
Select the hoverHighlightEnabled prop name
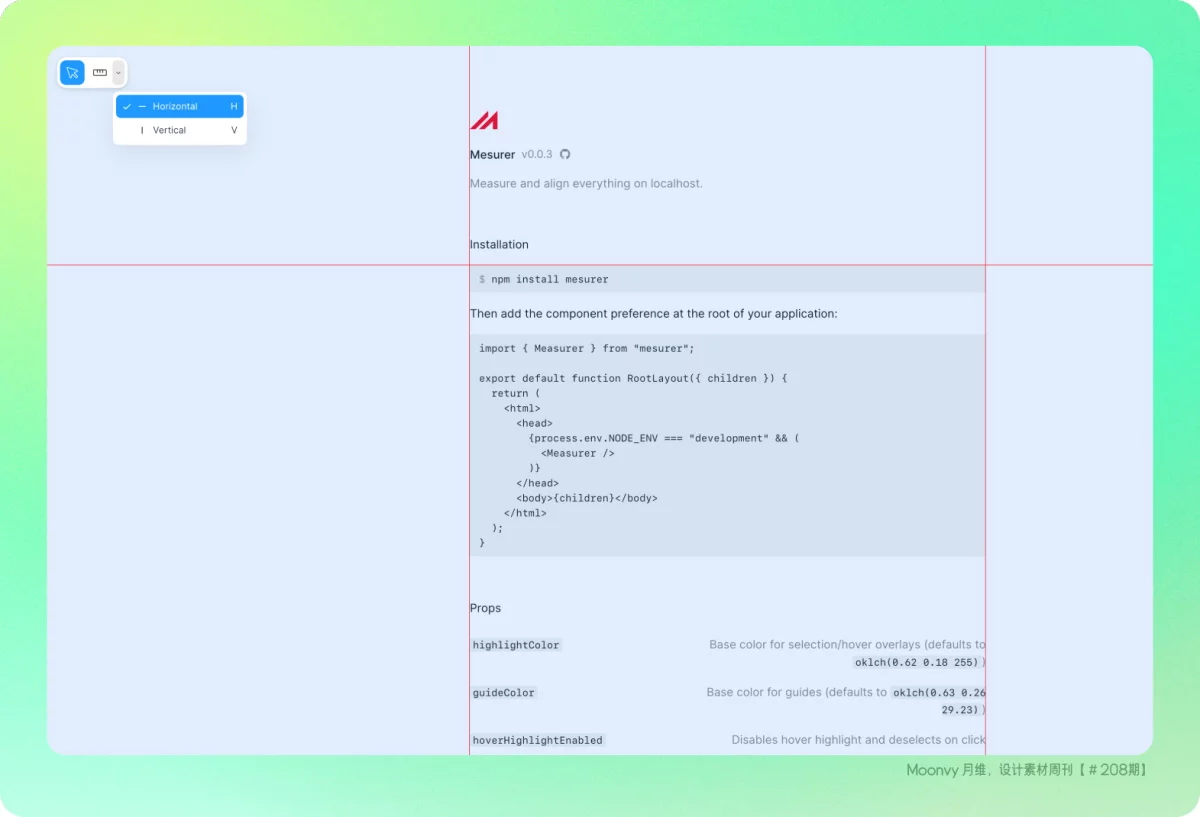click(x=538, y=740)
